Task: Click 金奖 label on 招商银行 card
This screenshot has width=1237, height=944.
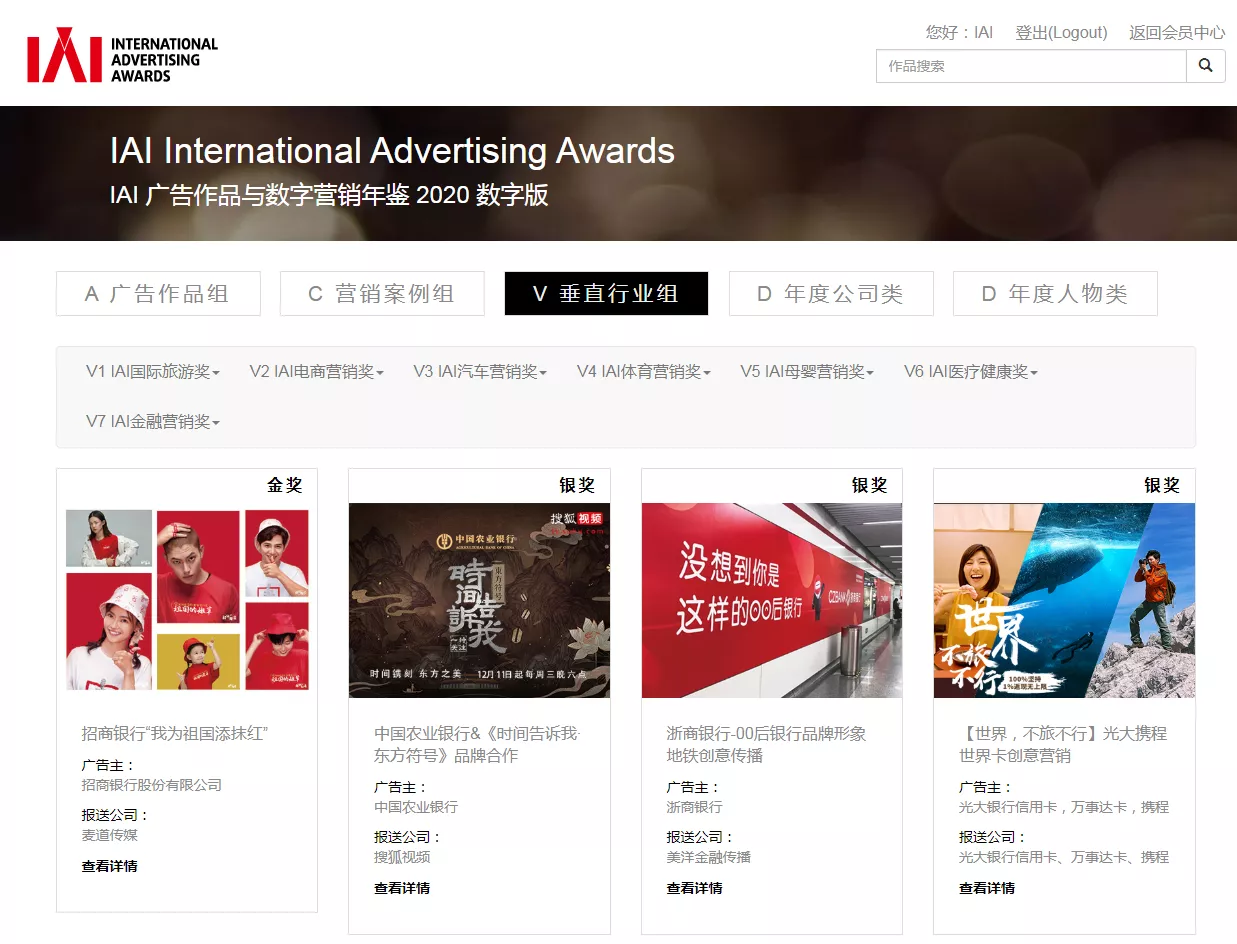Action: (x=285, y=485)
